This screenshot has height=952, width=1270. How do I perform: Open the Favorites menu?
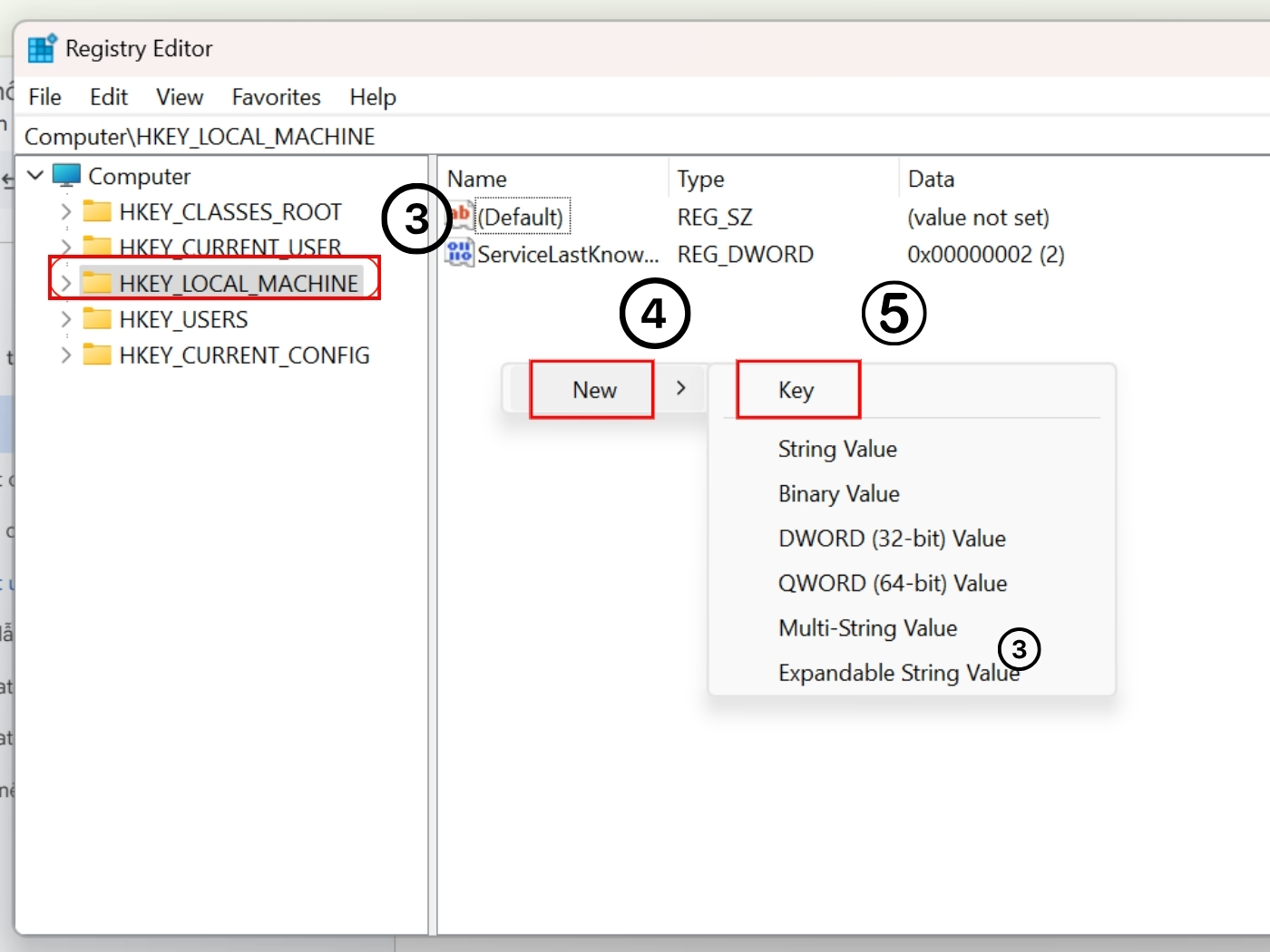277,97
